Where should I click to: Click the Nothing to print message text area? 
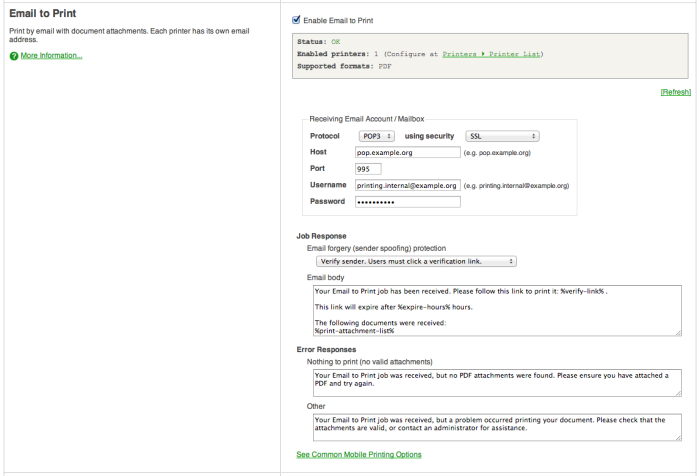(x=497, y=383)
